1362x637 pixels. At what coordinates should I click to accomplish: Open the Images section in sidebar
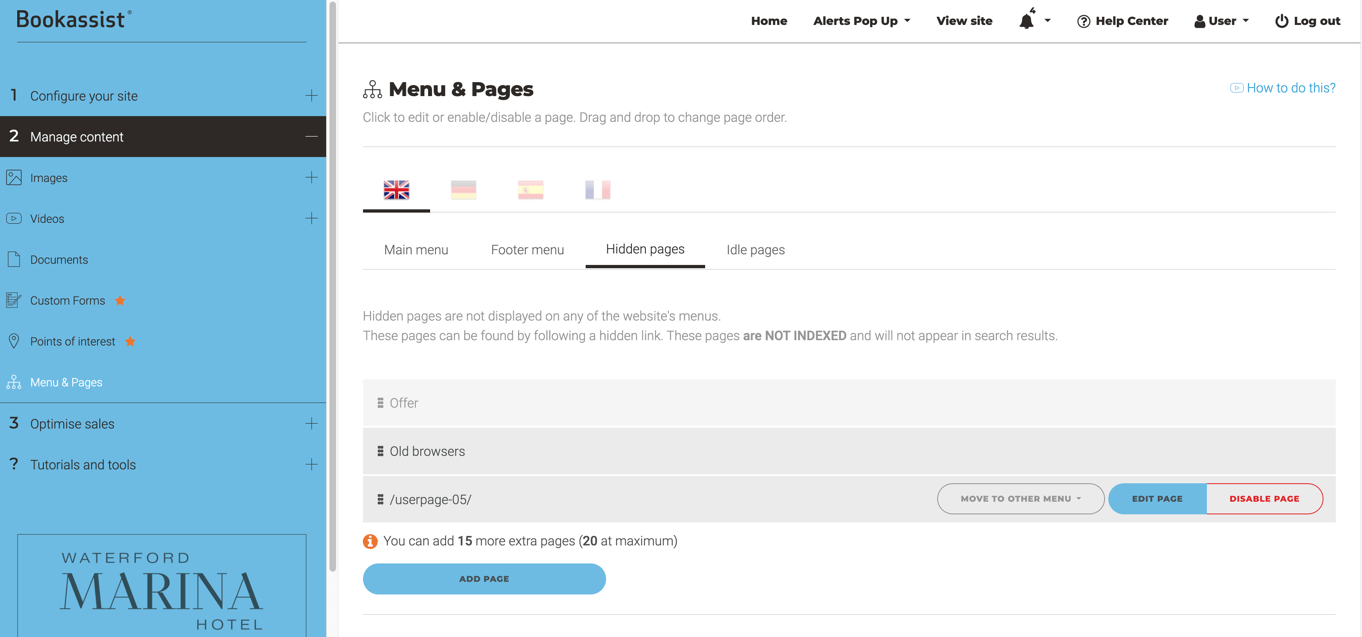(x=14, y=177)
